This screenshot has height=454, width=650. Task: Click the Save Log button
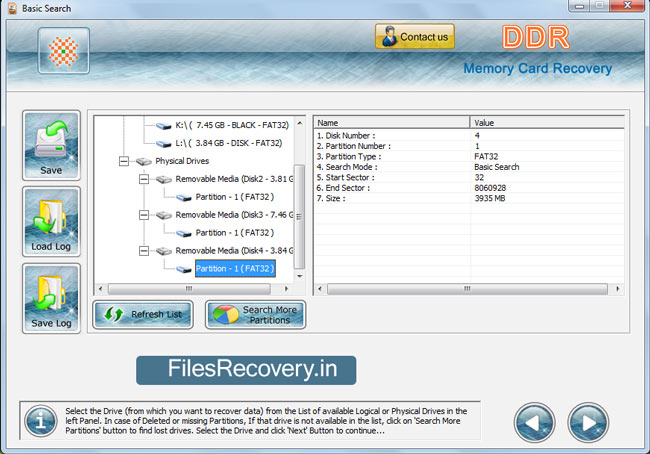(x=51, y=298)
